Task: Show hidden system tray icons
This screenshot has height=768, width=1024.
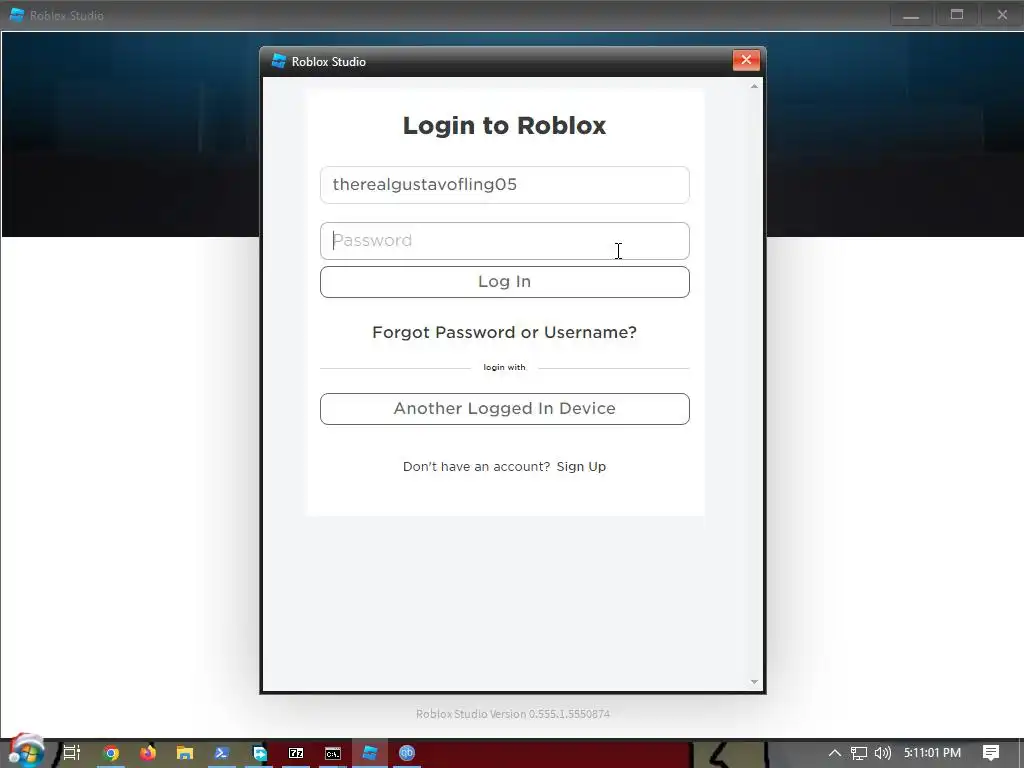Action: [x=835, y=753]
